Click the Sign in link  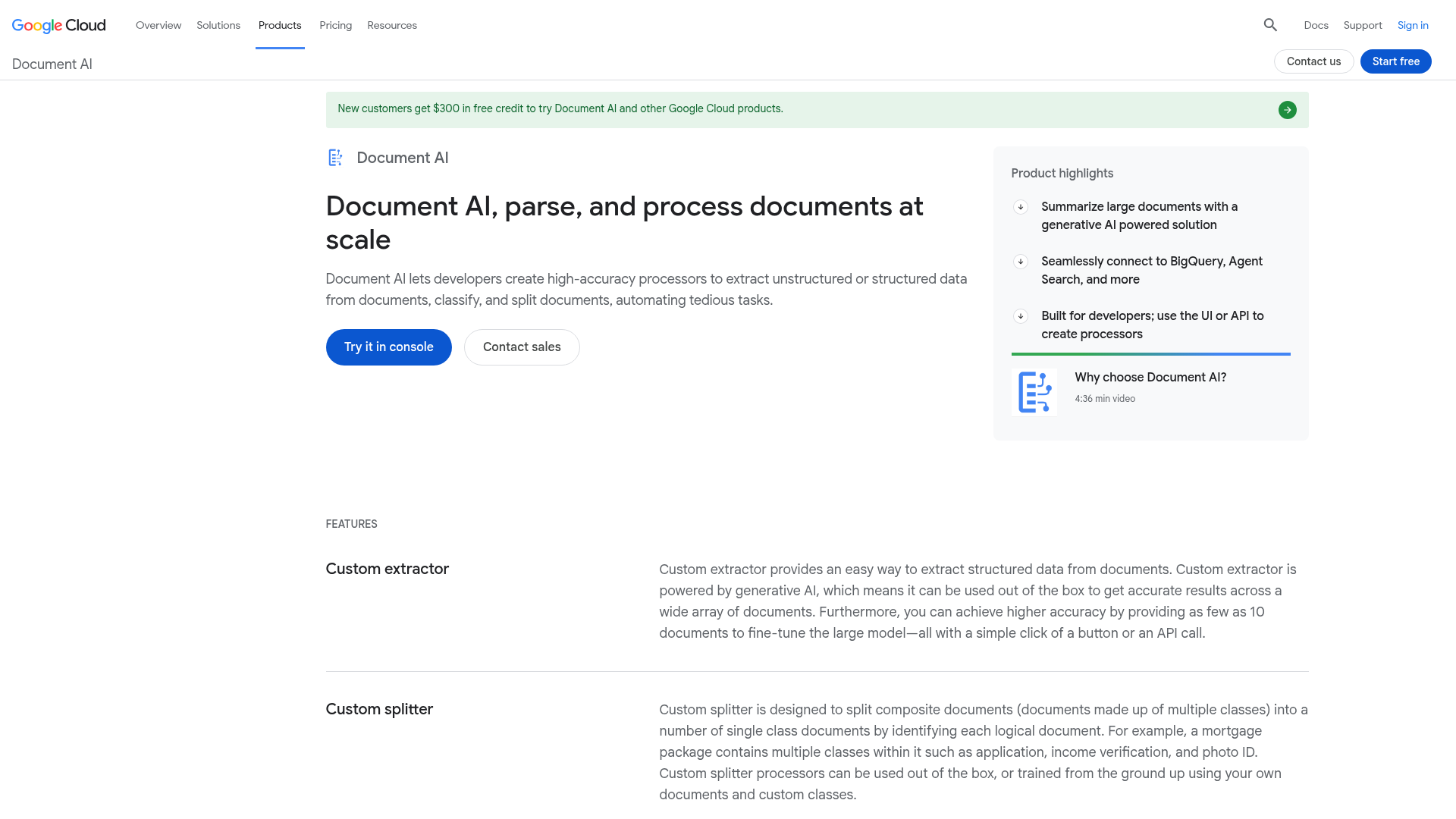(1413, 25)
